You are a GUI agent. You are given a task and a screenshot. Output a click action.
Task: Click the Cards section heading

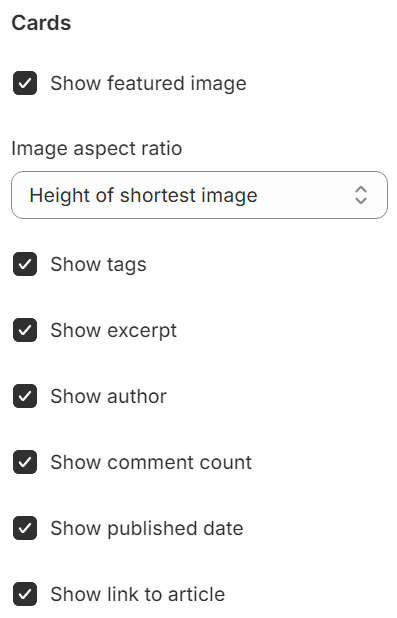(41, 23)
